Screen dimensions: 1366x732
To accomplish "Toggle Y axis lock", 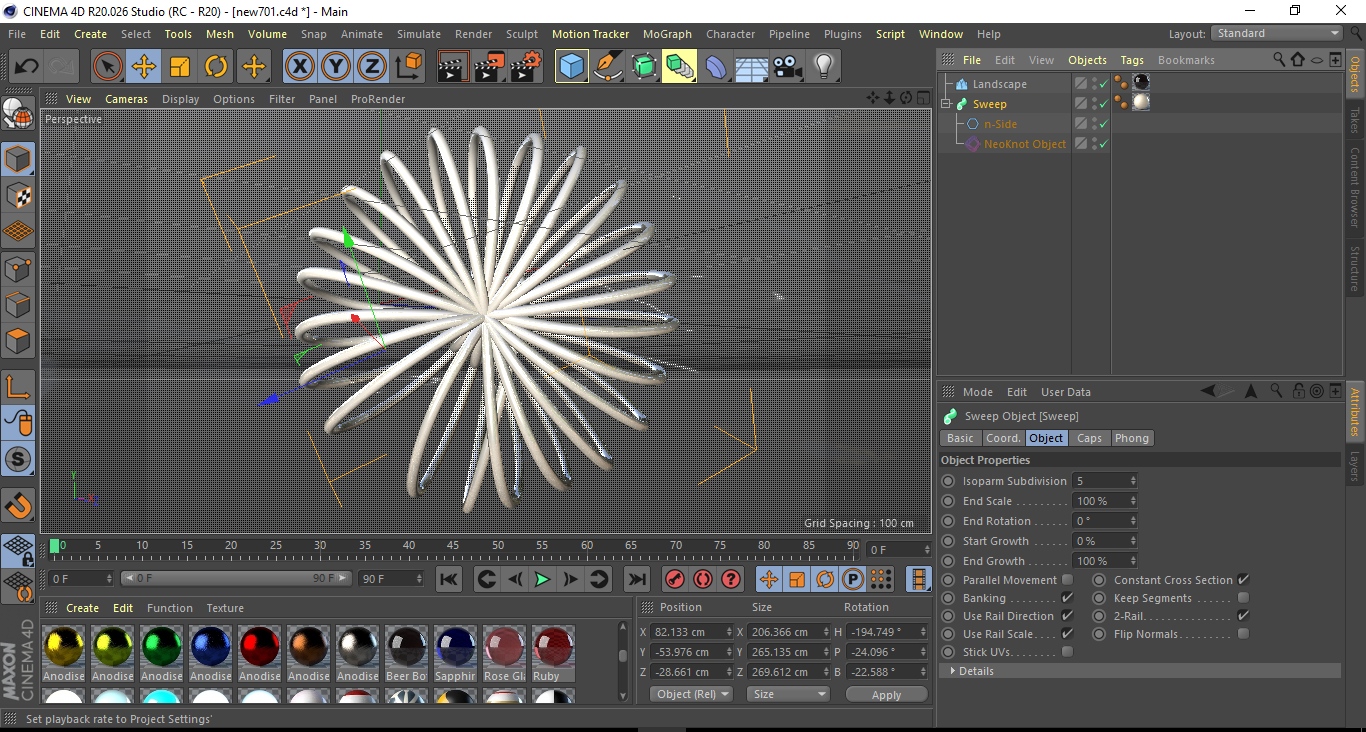I will point(336,67).
